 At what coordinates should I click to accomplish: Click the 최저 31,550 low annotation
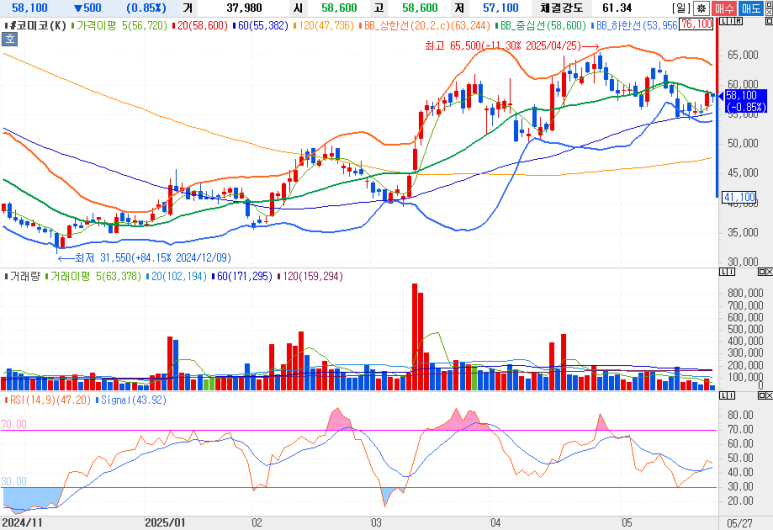tap(144, 258)
